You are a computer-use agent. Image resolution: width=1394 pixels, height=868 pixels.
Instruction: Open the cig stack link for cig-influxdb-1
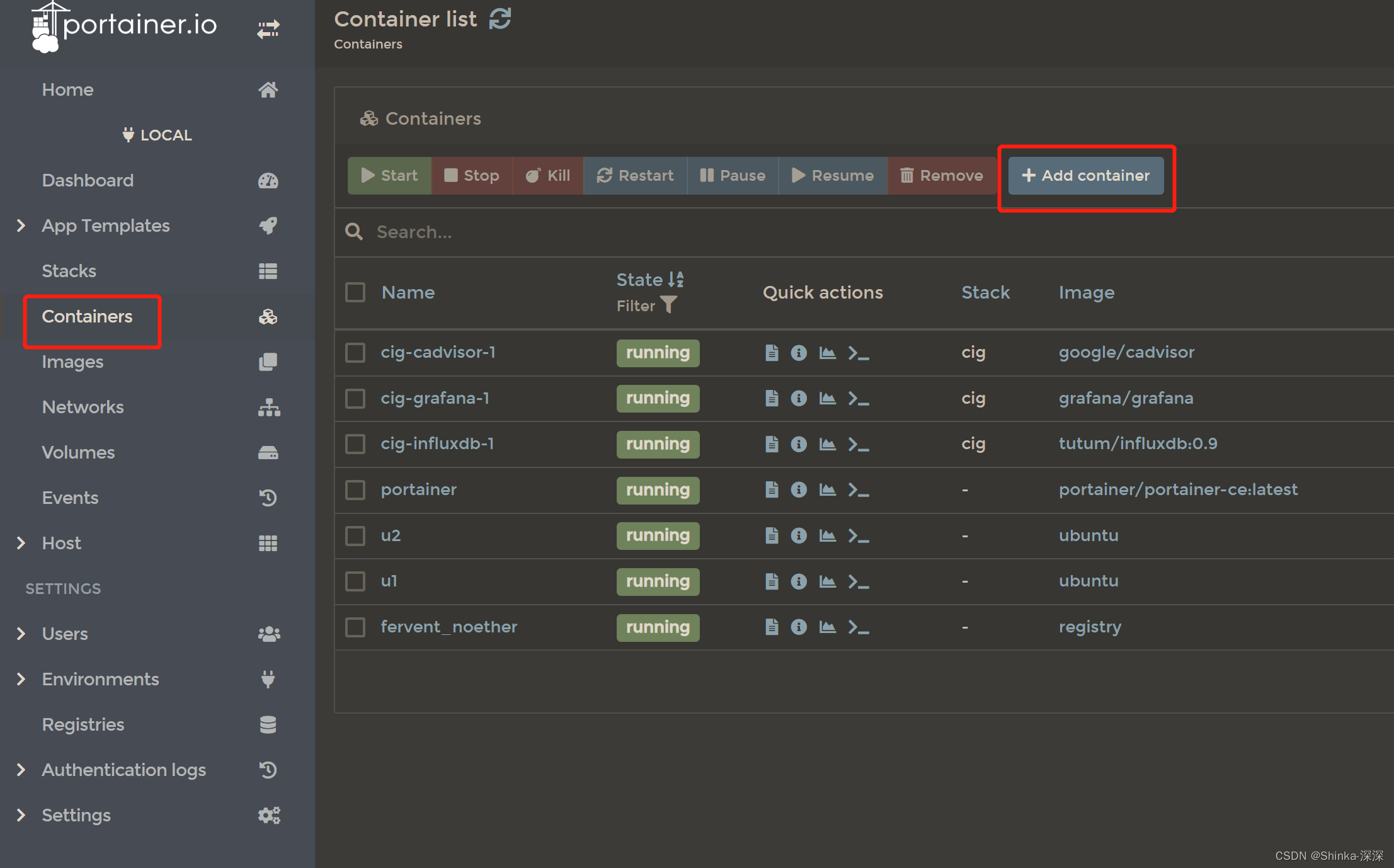973,444
